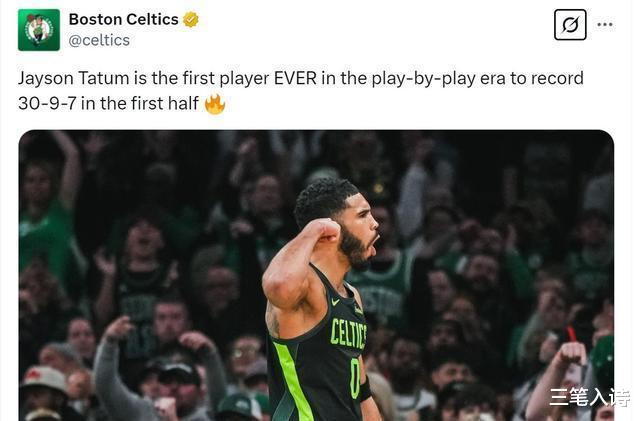Open the @celtics handle link
The width and height of the screenshot is (640, 421).
click(x=99, y=40)
